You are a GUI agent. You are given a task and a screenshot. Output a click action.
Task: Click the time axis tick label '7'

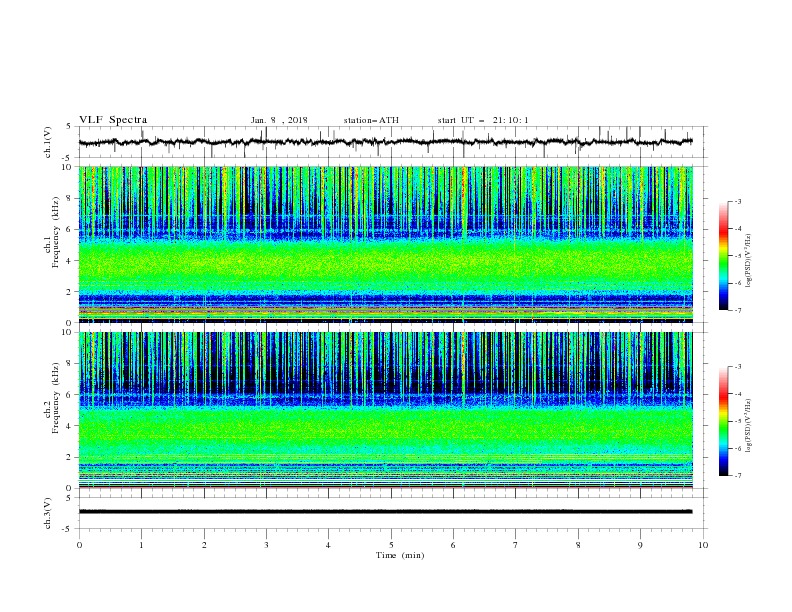(x=516, y=545)
